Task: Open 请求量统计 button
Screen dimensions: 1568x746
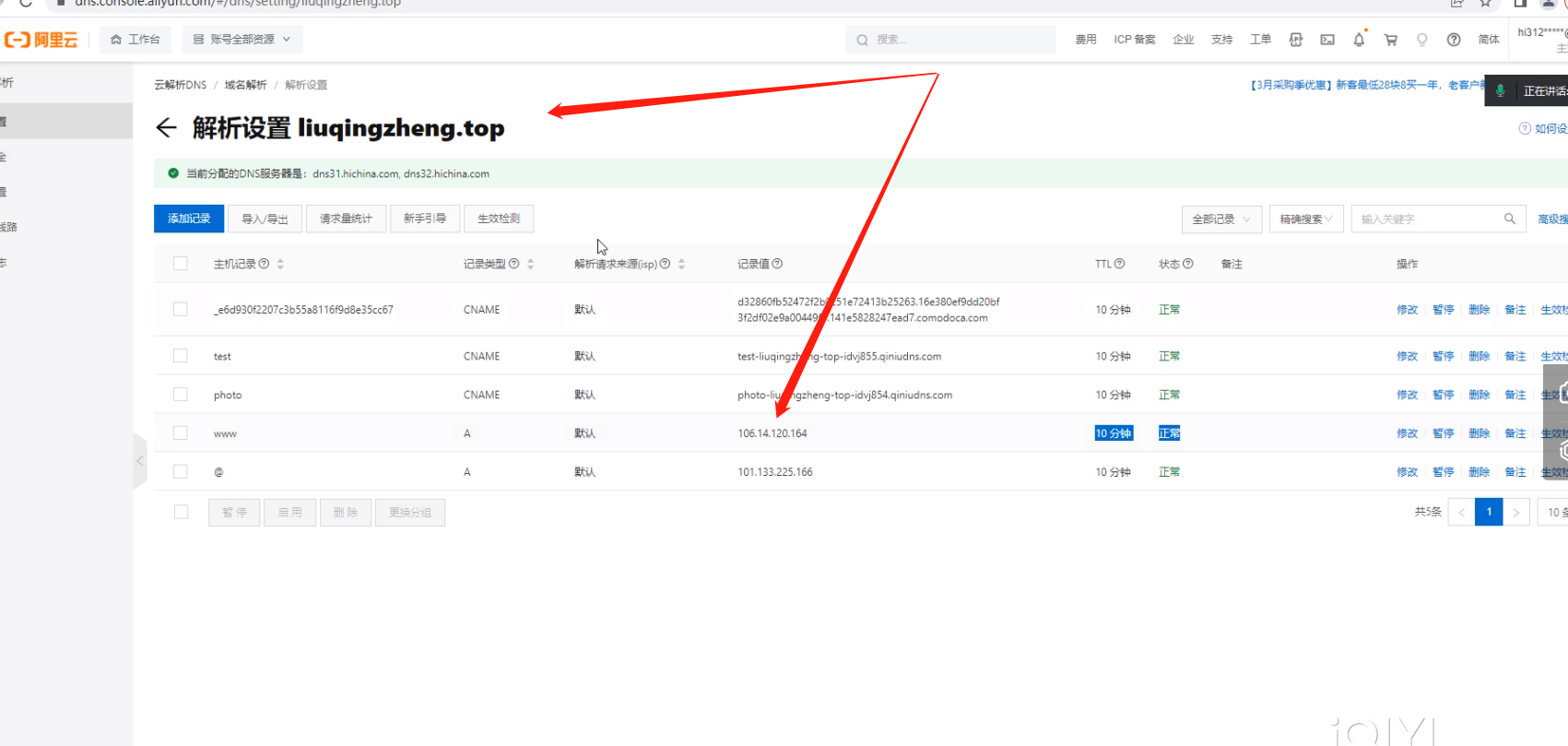Action: [x=346, y=219]
